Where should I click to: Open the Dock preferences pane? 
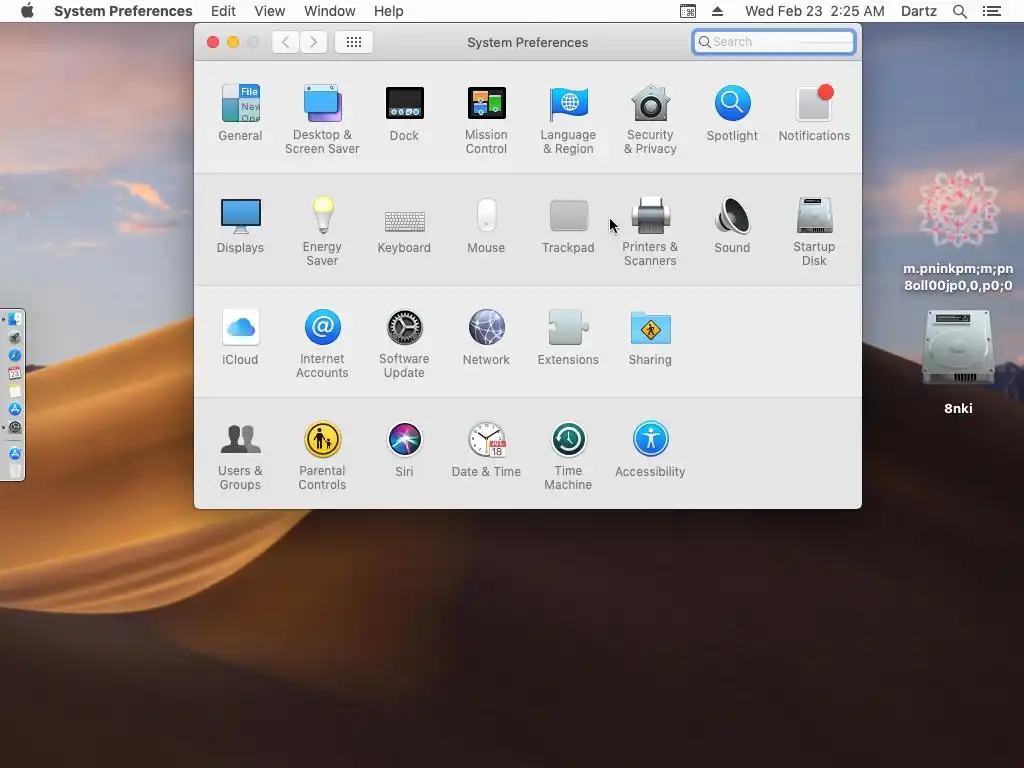pyautogui.click(x=404, y=113)
